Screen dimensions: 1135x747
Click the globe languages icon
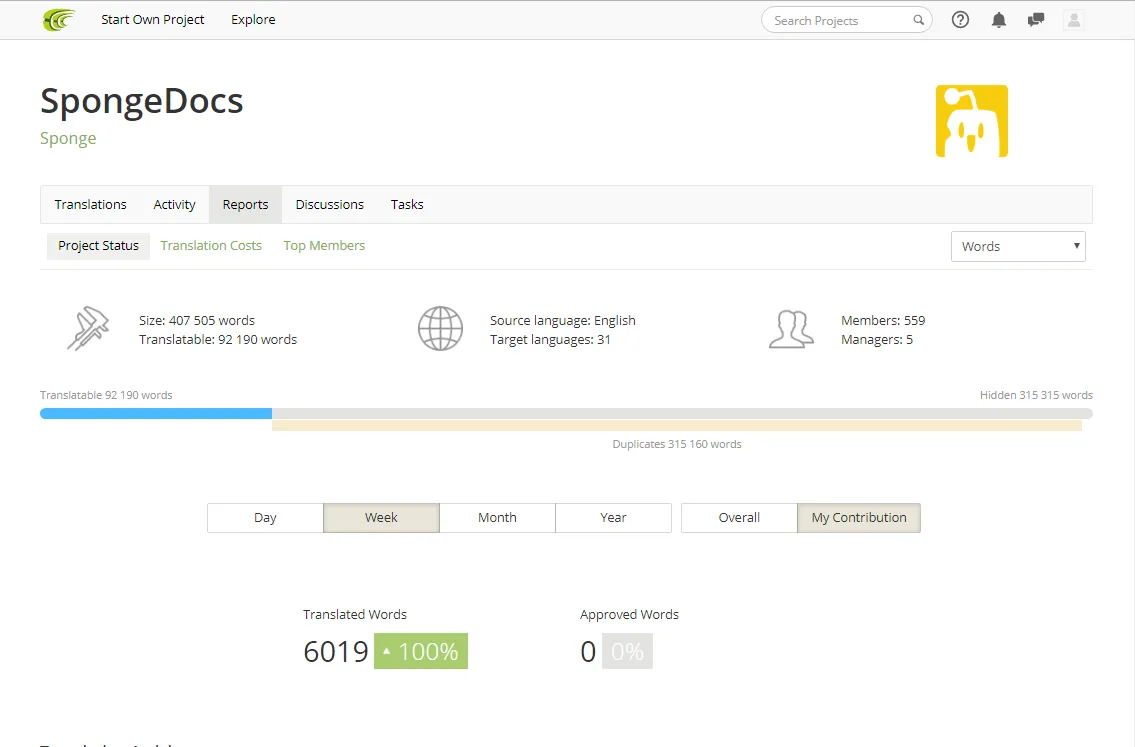coord(440,329)
